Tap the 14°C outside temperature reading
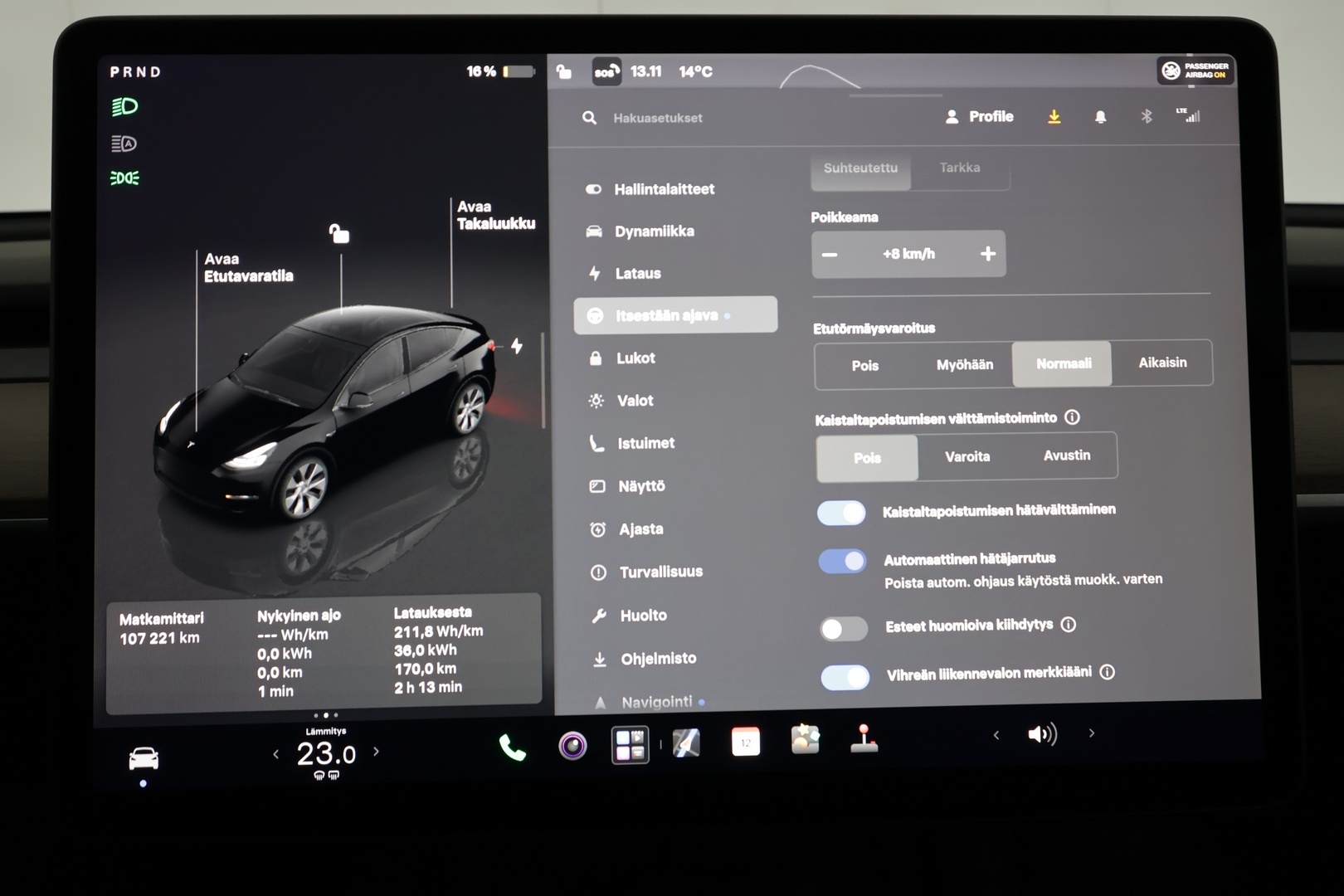 tap(695, 71)
